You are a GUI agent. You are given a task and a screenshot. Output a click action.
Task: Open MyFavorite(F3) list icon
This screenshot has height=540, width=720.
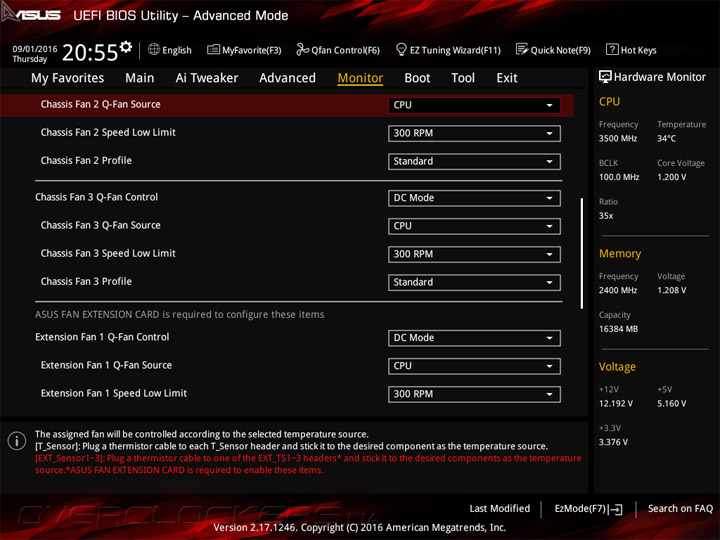(213, 50)
